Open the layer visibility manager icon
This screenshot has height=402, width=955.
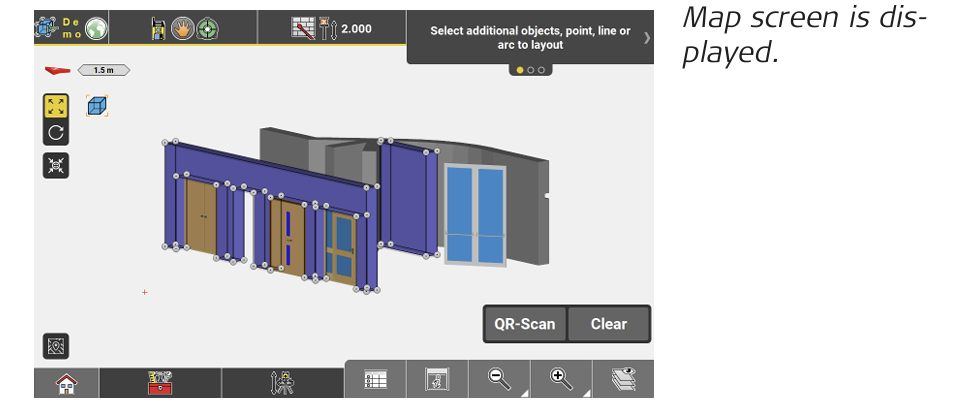coord(623,380)
